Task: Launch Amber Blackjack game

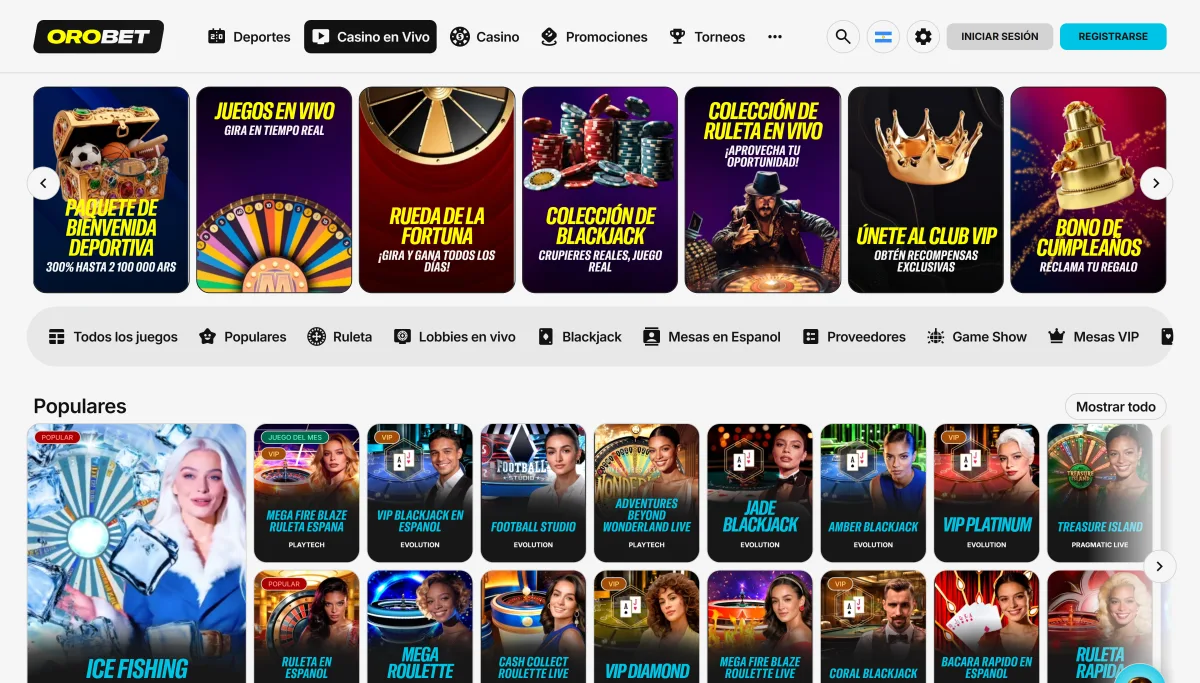Action: pos(873,492)
